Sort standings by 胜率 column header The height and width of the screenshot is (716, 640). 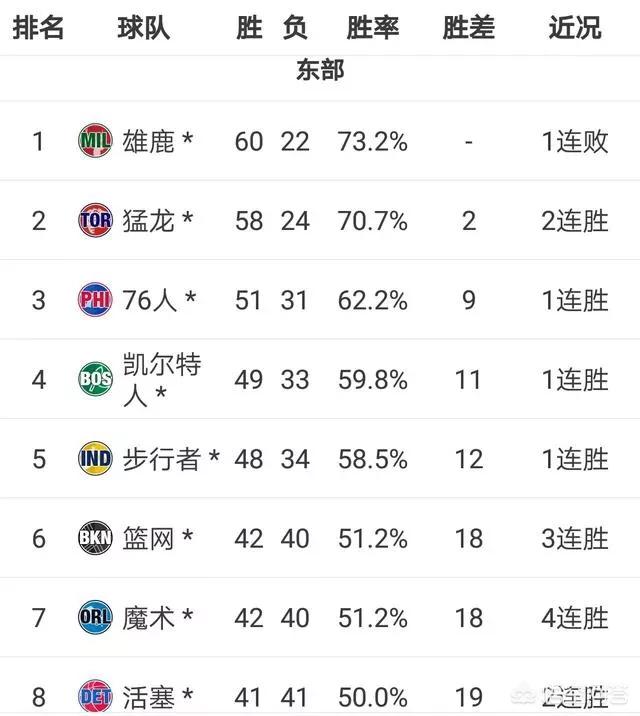[x=373, y=28]
